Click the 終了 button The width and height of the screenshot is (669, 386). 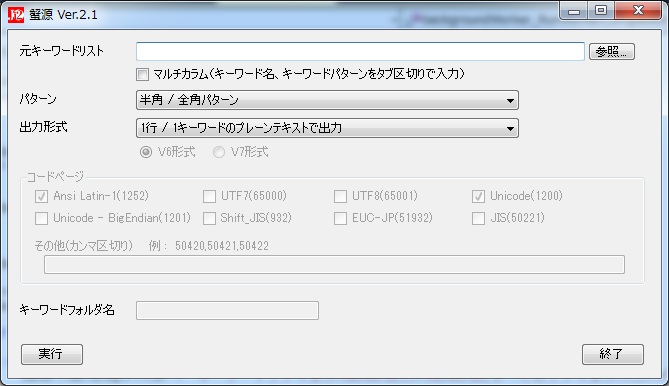(613, 354)
